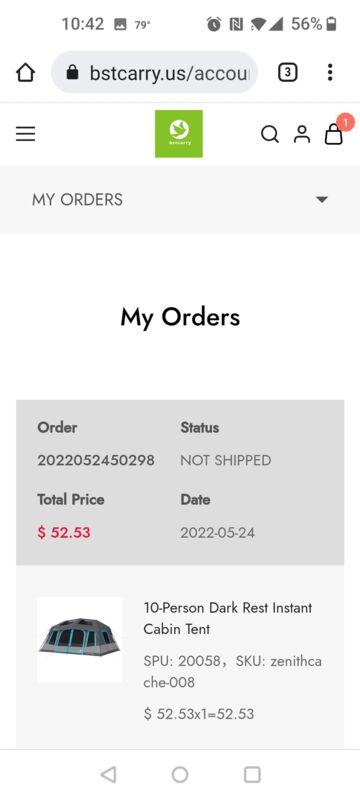Tap the browser home icon
Screen dimensions: 360x800
click(x=25, y=73)
